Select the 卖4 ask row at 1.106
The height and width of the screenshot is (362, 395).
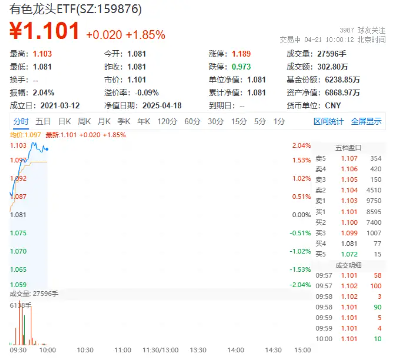pos(349,169)
